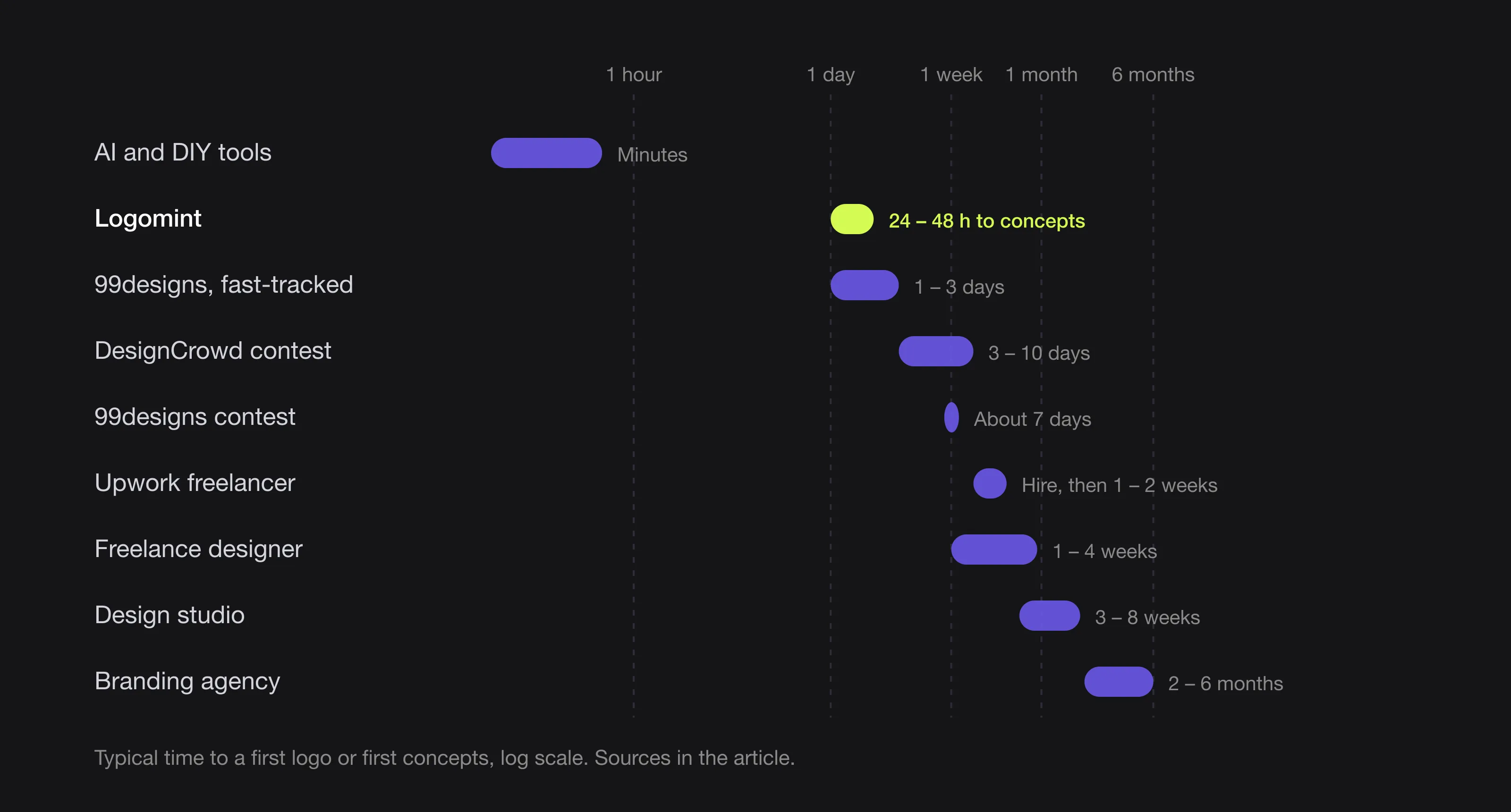Image resolution: width=1511 pixels, height=812 pixels.
Task: Click the 'About 7 days' value label
Action: tap(1032, 420)
